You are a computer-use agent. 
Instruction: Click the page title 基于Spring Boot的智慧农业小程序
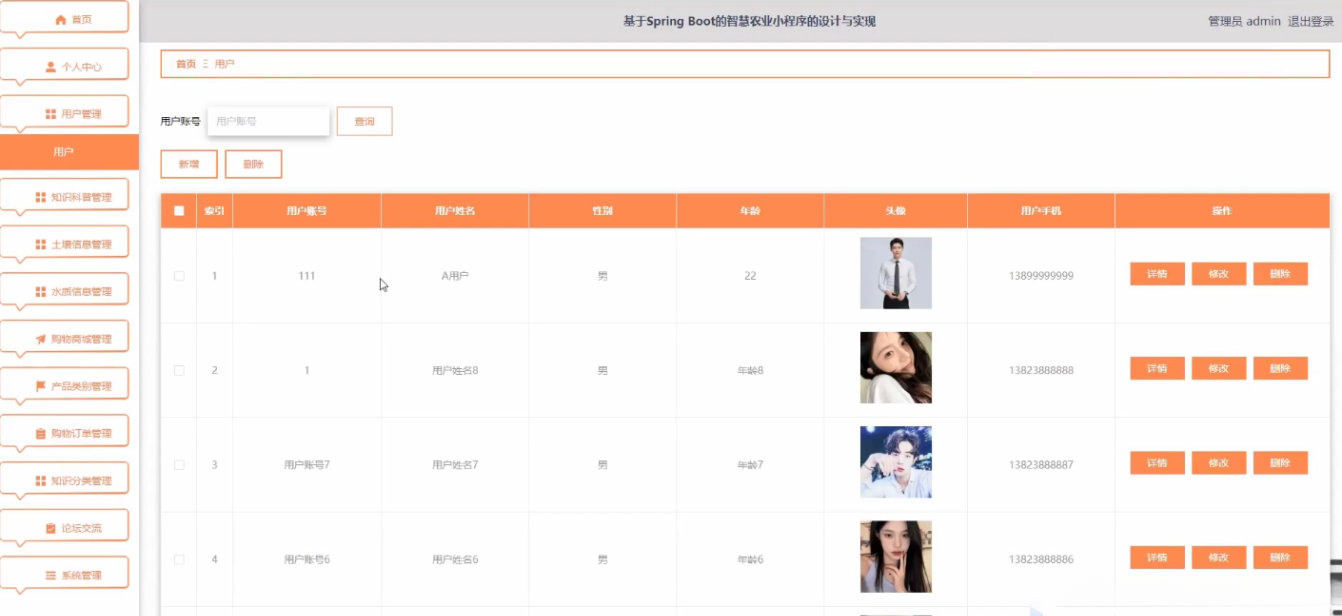pyautogui.click(x=750, y=21)
